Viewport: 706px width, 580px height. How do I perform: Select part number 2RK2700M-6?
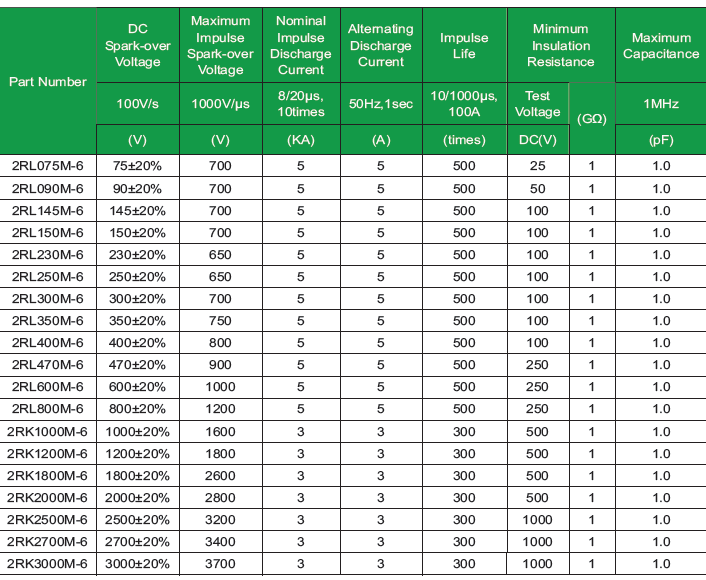click(47, 542)
